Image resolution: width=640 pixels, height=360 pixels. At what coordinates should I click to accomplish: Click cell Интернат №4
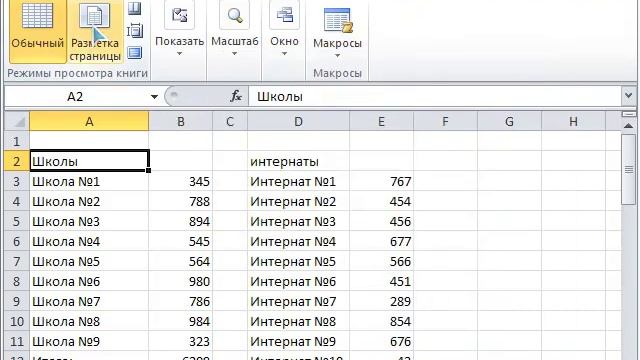pos(298,241)
